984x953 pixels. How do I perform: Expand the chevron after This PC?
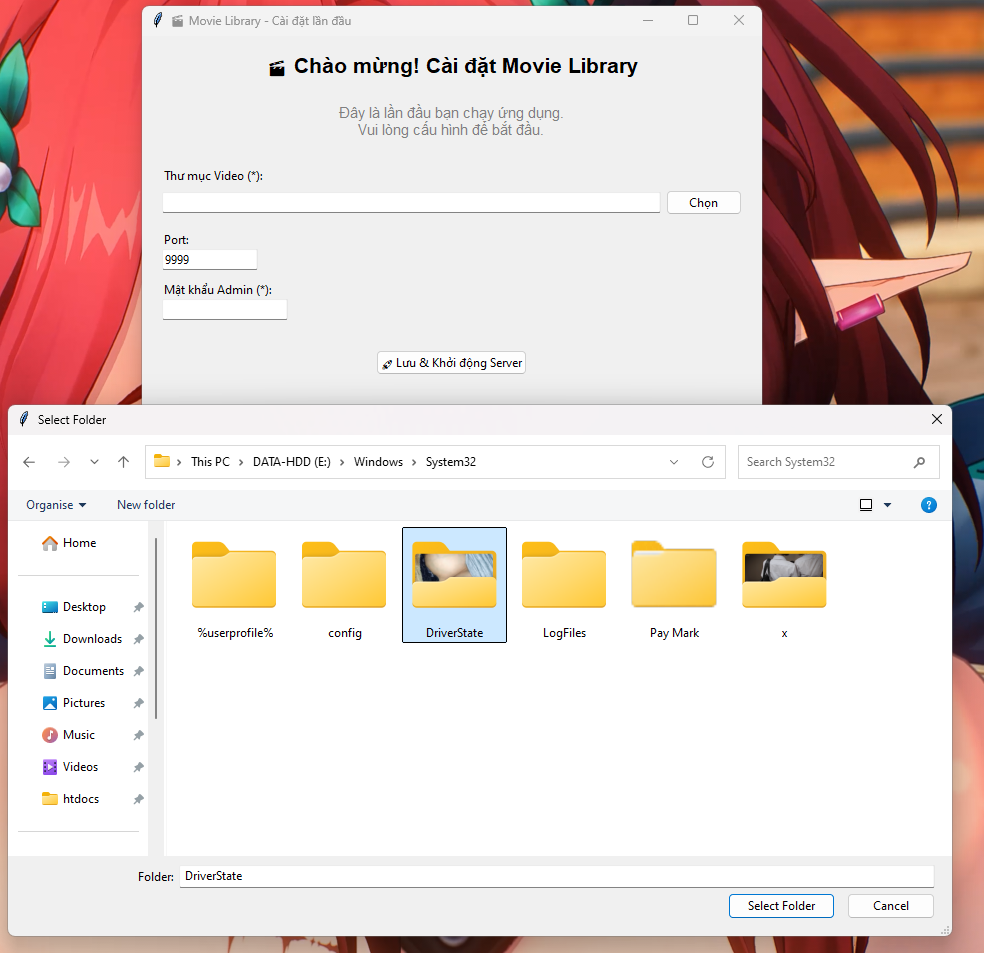[x=241, y=462]
